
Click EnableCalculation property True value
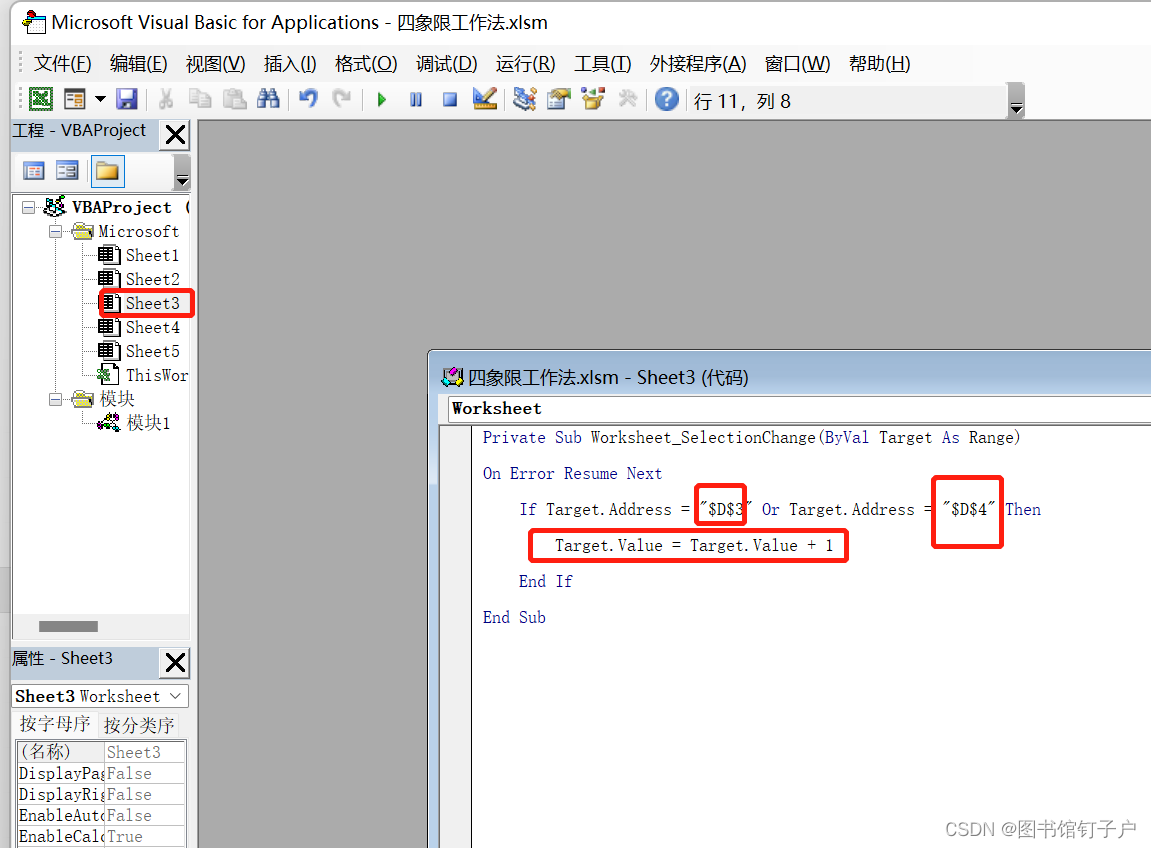(145, 837)
